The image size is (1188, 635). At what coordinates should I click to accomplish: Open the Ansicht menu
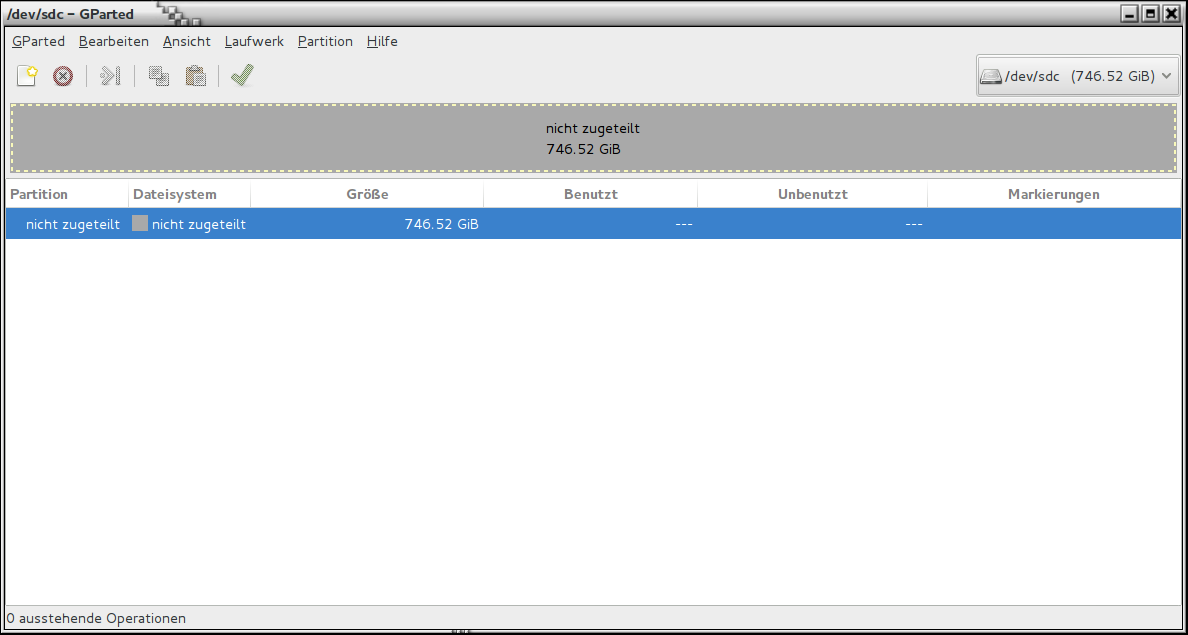click(x=187, y=41)
